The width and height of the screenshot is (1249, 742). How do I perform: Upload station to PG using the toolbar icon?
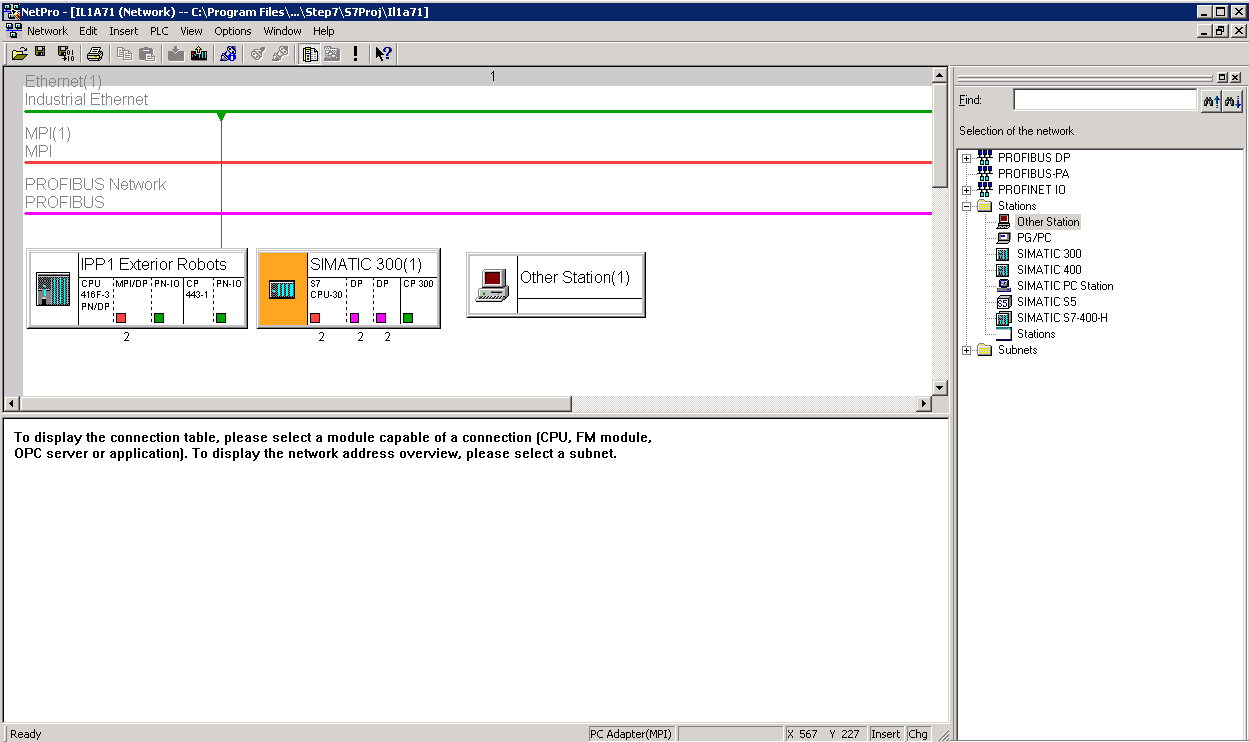point(198,53)
